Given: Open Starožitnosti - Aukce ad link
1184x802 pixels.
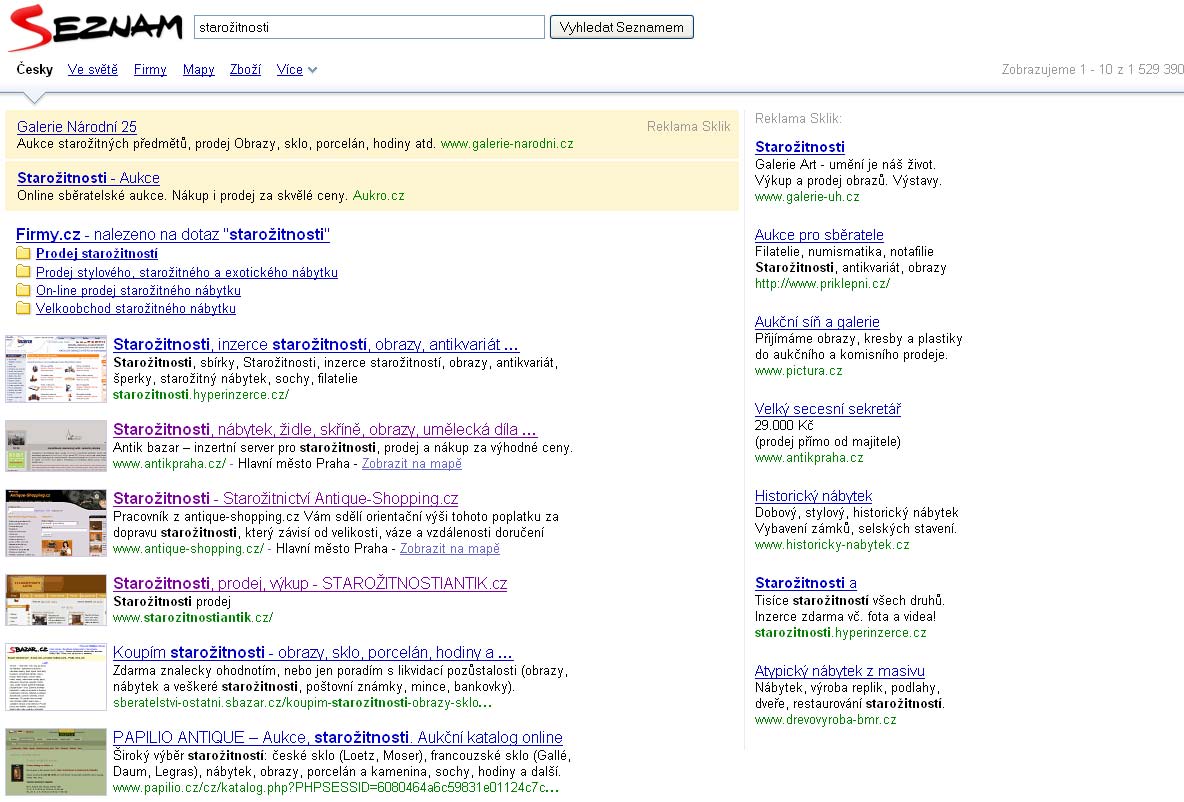Looking at the screenshot, I should point(88,178).
